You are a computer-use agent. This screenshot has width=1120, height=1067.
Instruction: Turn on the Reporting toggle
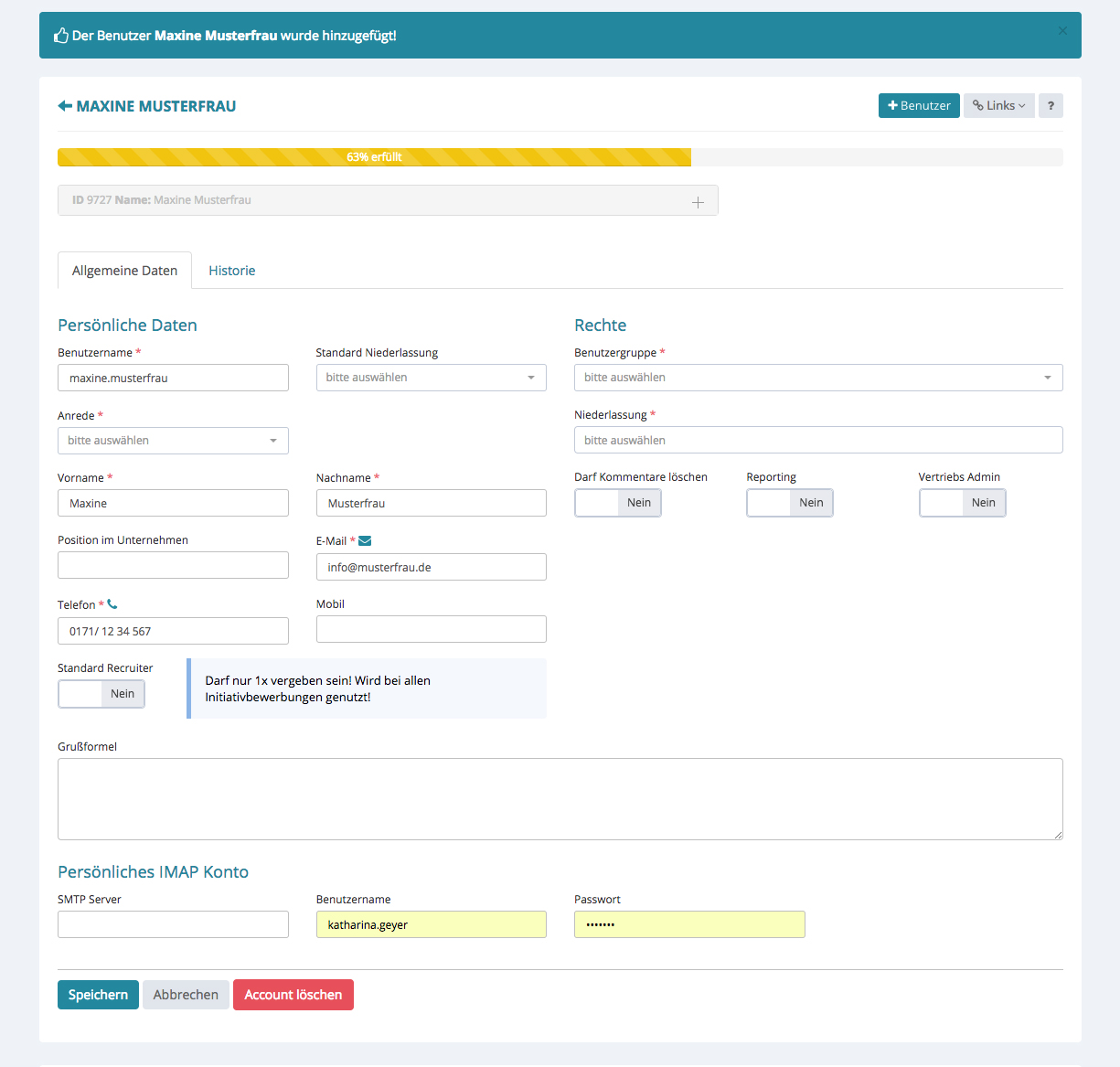(790, 503)
